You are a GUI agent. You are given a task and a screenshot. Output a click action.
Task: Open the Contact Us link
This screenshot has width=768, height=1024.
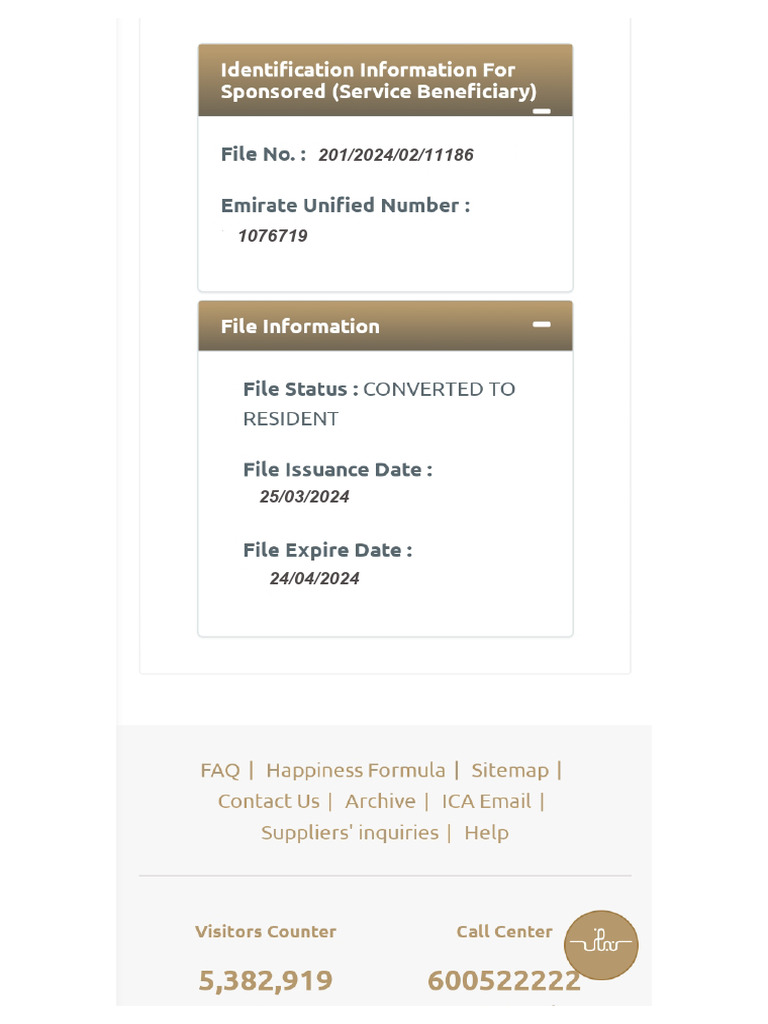269,801
